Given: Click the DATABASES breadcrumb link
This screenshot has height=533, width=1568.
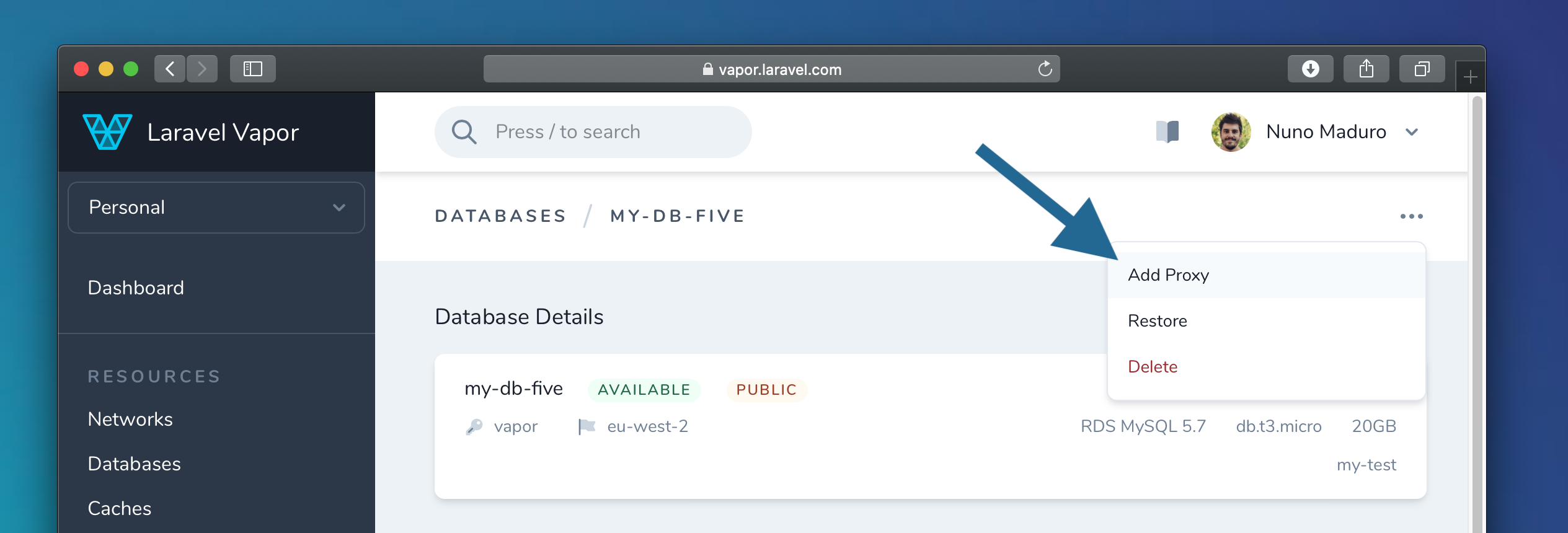Looking at the screenshot, I should click(500, 216).
